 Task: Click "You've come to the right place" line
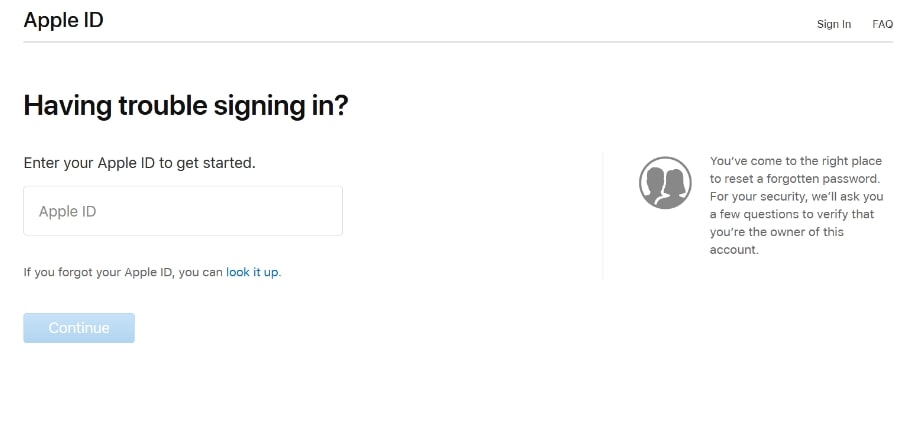pyautogui.click(x=796, y=161)
